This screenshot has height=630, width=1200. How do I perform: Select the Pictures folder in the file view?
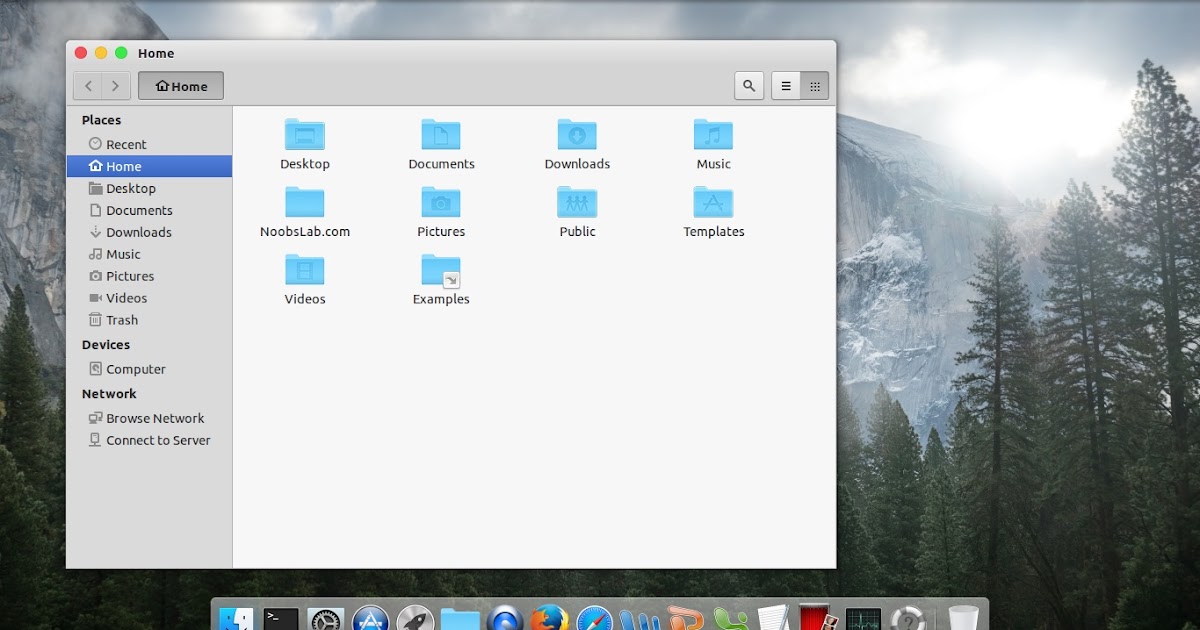441,212
